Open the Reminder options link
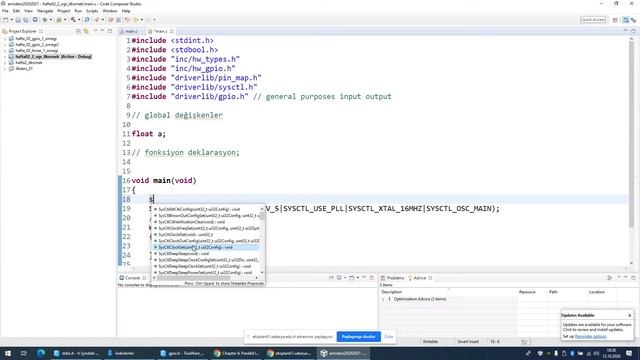Viewport: 640px width, 360px height. [x=591, y=337]
